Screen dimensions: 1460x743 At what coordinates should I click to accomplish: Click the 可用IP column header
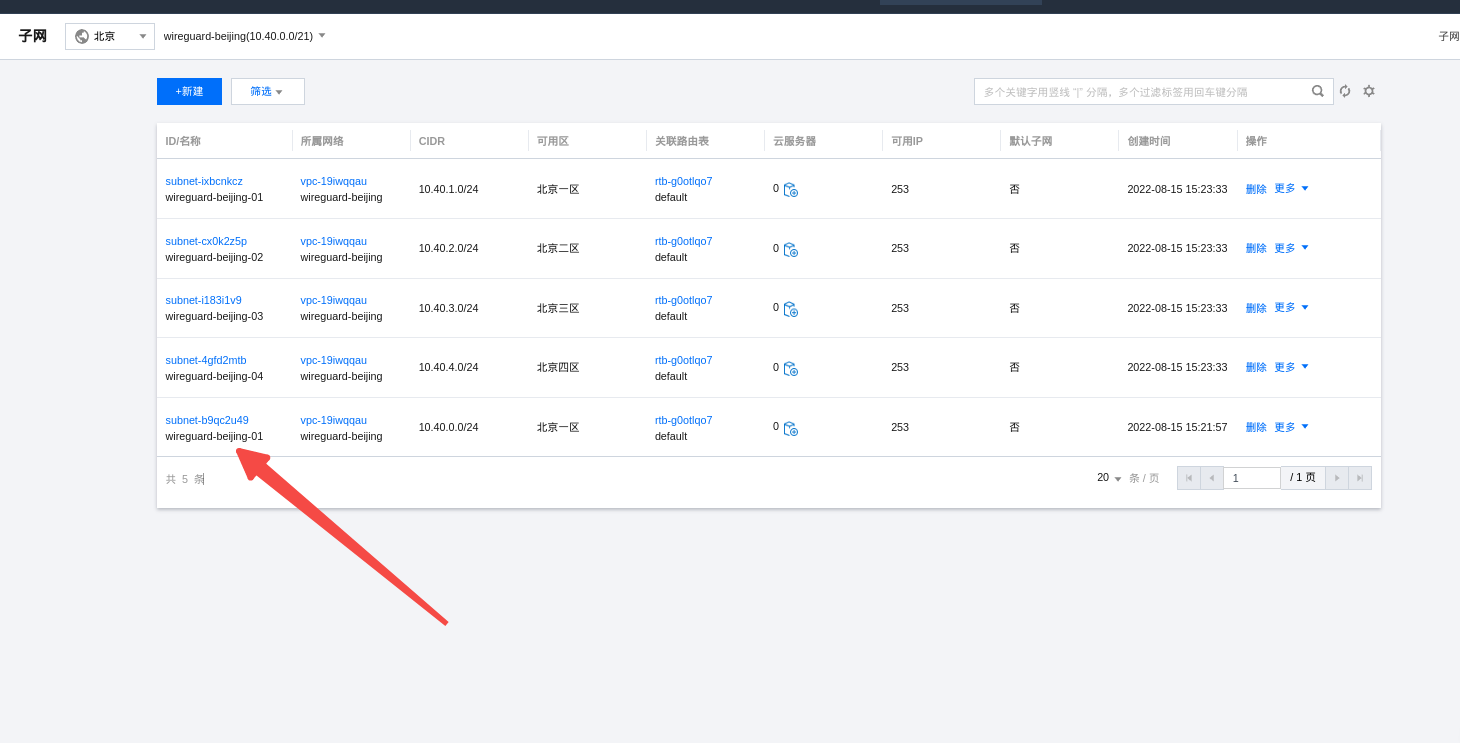click(x=907, y=141)
